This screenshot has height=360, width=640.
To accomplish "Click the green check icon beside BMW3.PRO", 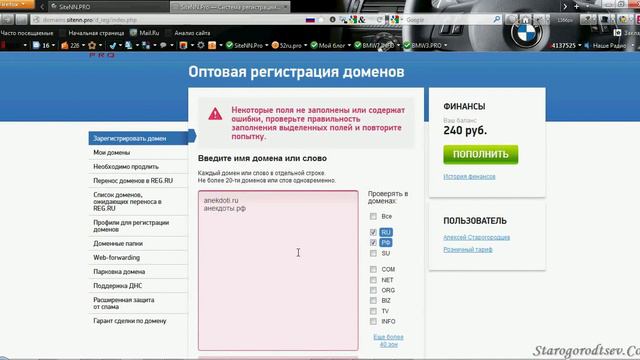I will [x=407, y=45].
